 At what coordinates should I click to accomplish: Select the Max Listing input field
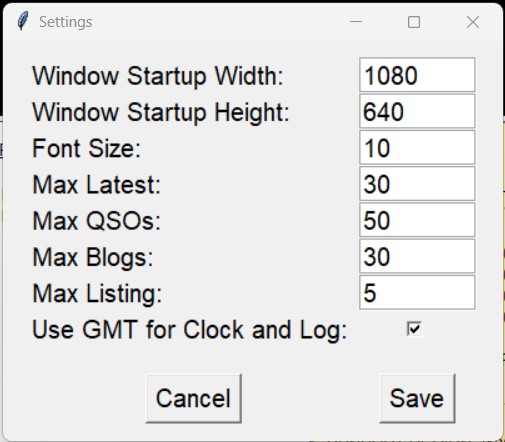pos(417,293)
